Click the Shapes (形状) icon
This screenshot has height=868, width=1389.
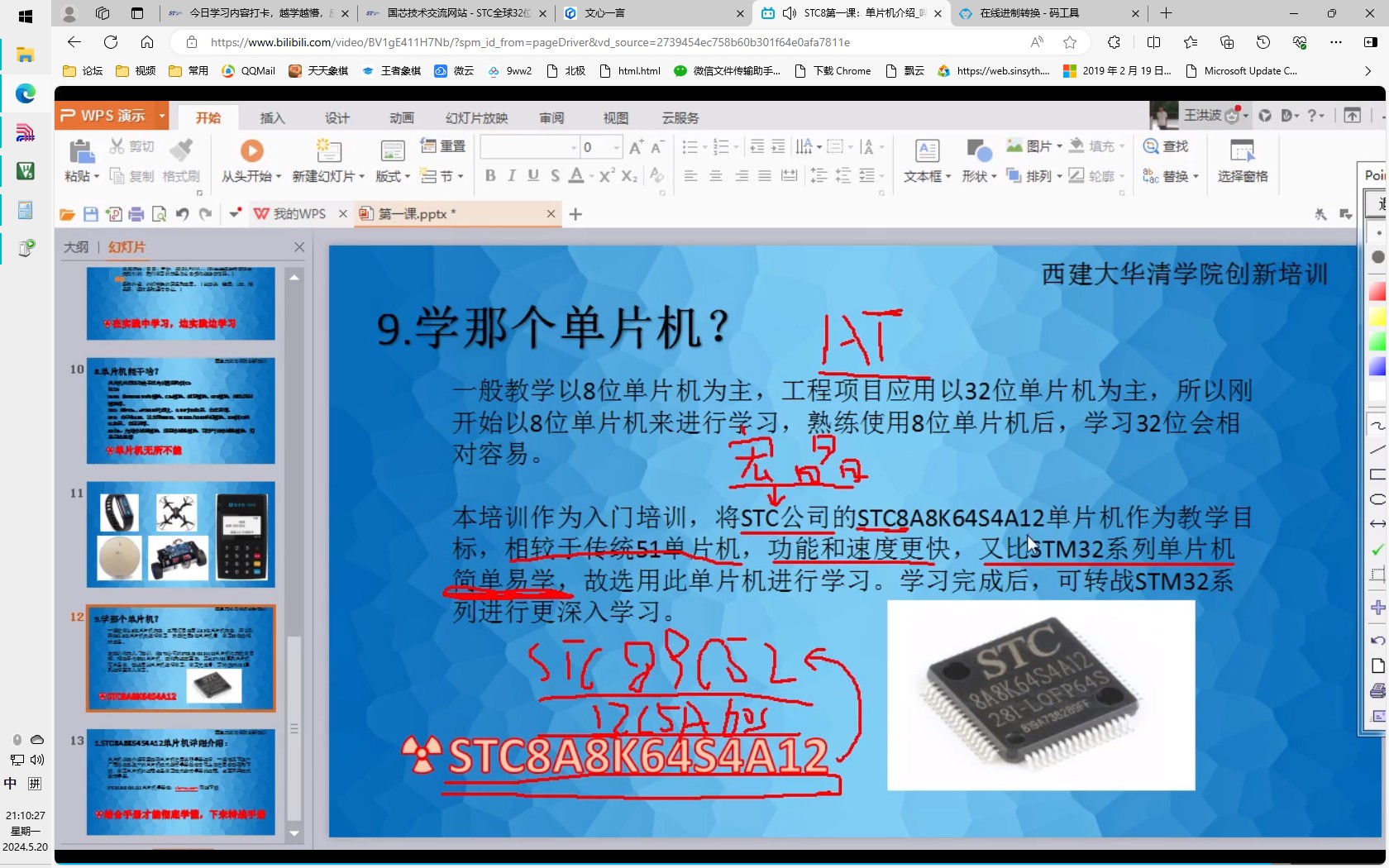click(979, 151)
